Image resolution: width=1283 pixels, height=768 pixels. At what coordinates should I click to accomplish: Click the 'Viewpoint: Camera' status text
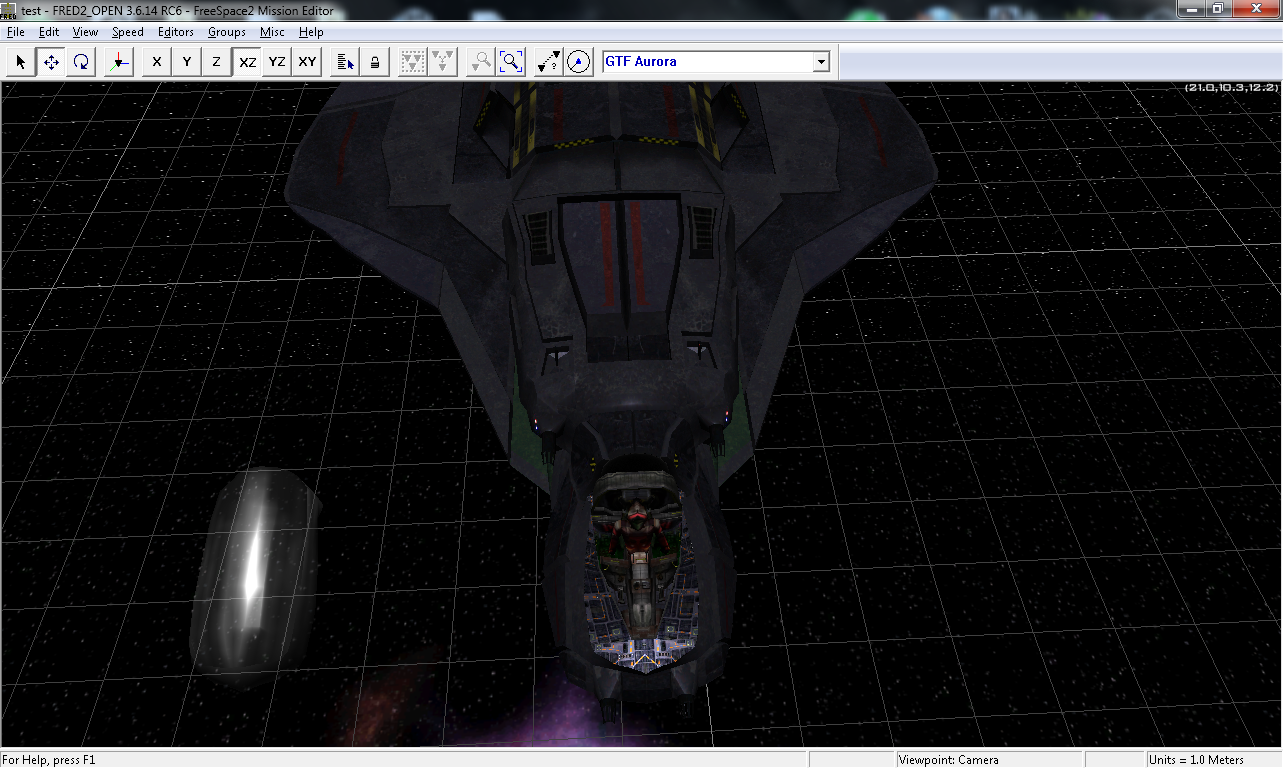coord(948,760)
